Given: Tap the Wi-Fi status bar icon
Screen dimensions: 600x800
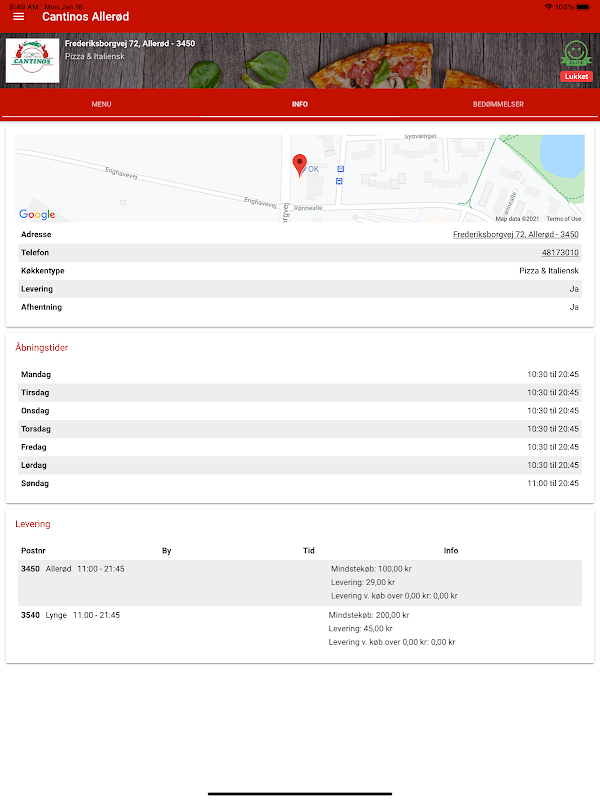Looking at the screenshot, I should [x=548, y=7].
